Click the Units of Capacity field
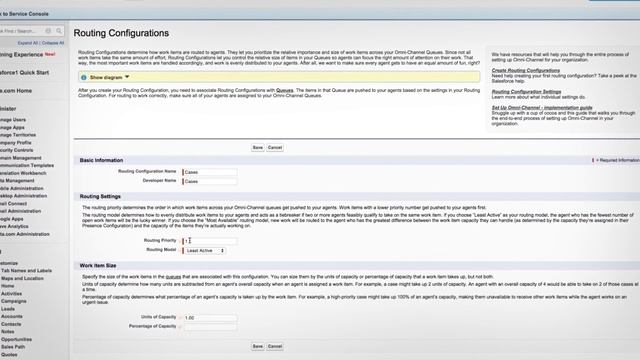Viewport: 640px width, 360px height. tap(210, 318)
